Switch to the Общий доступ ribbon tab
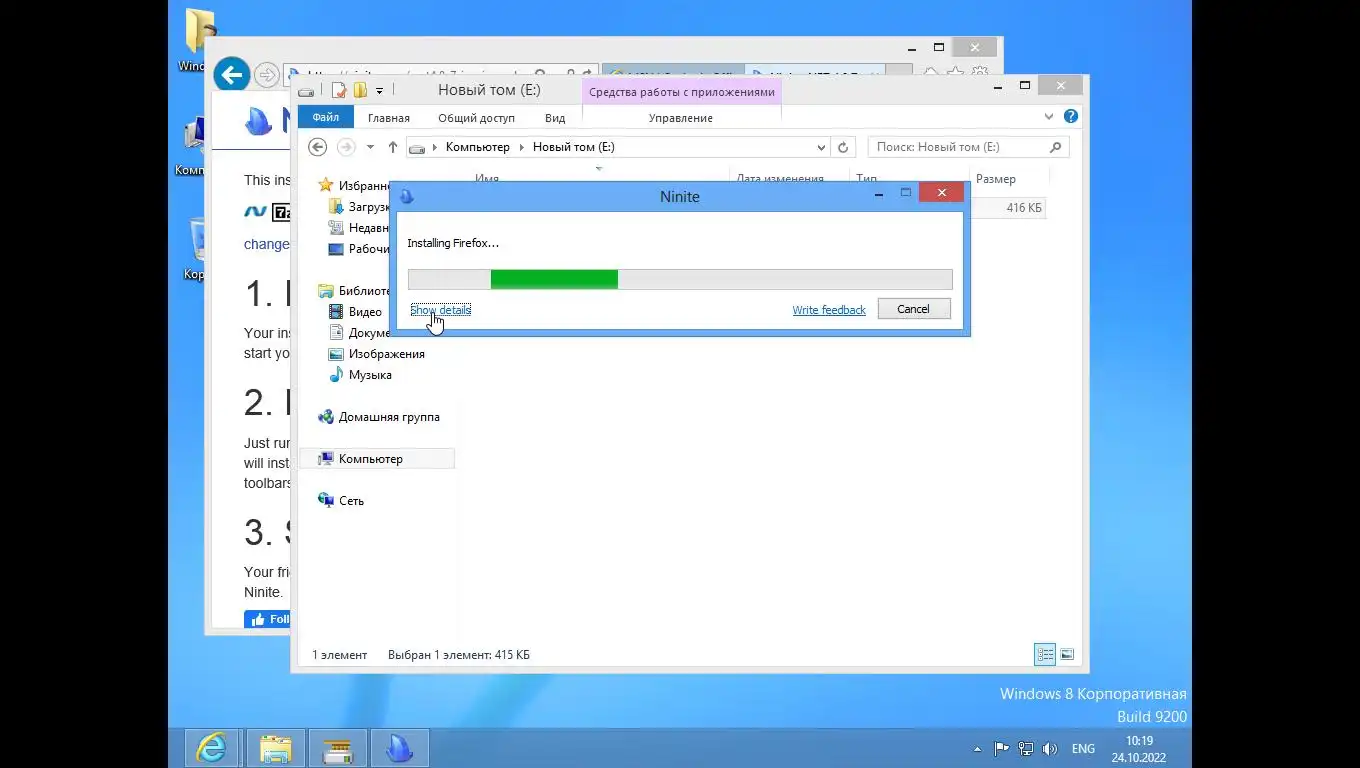Image resolution: width=1360 pixels, height=768 pixels. click(476, 118)
